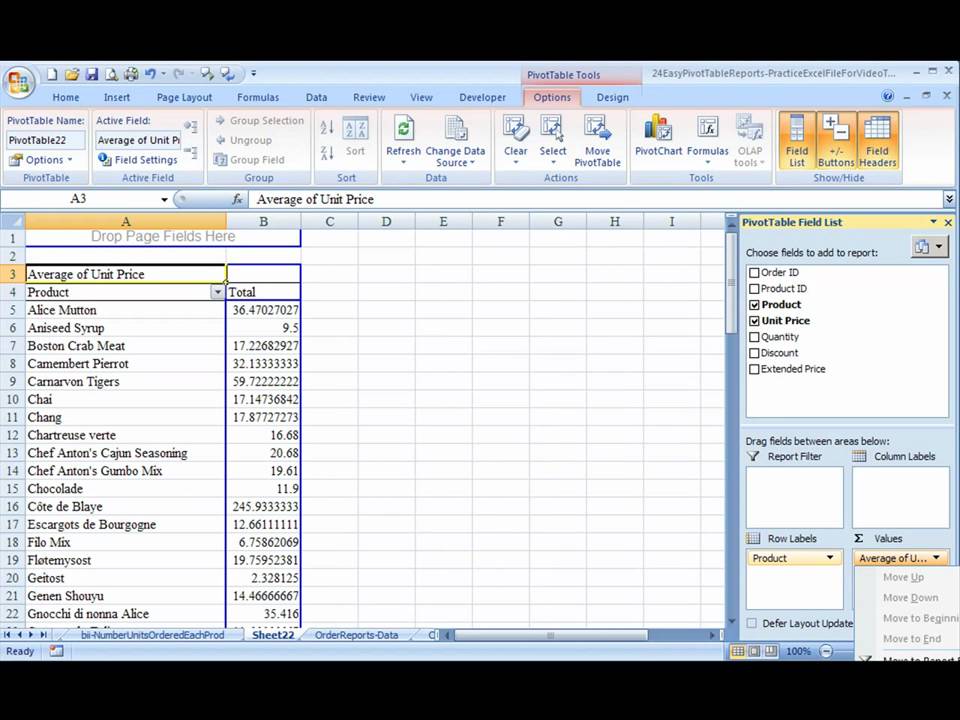The width and height of the screenshot is (960, 720).
Task: Open the Developer ribbon tab
Action: [x=482, y=97]
